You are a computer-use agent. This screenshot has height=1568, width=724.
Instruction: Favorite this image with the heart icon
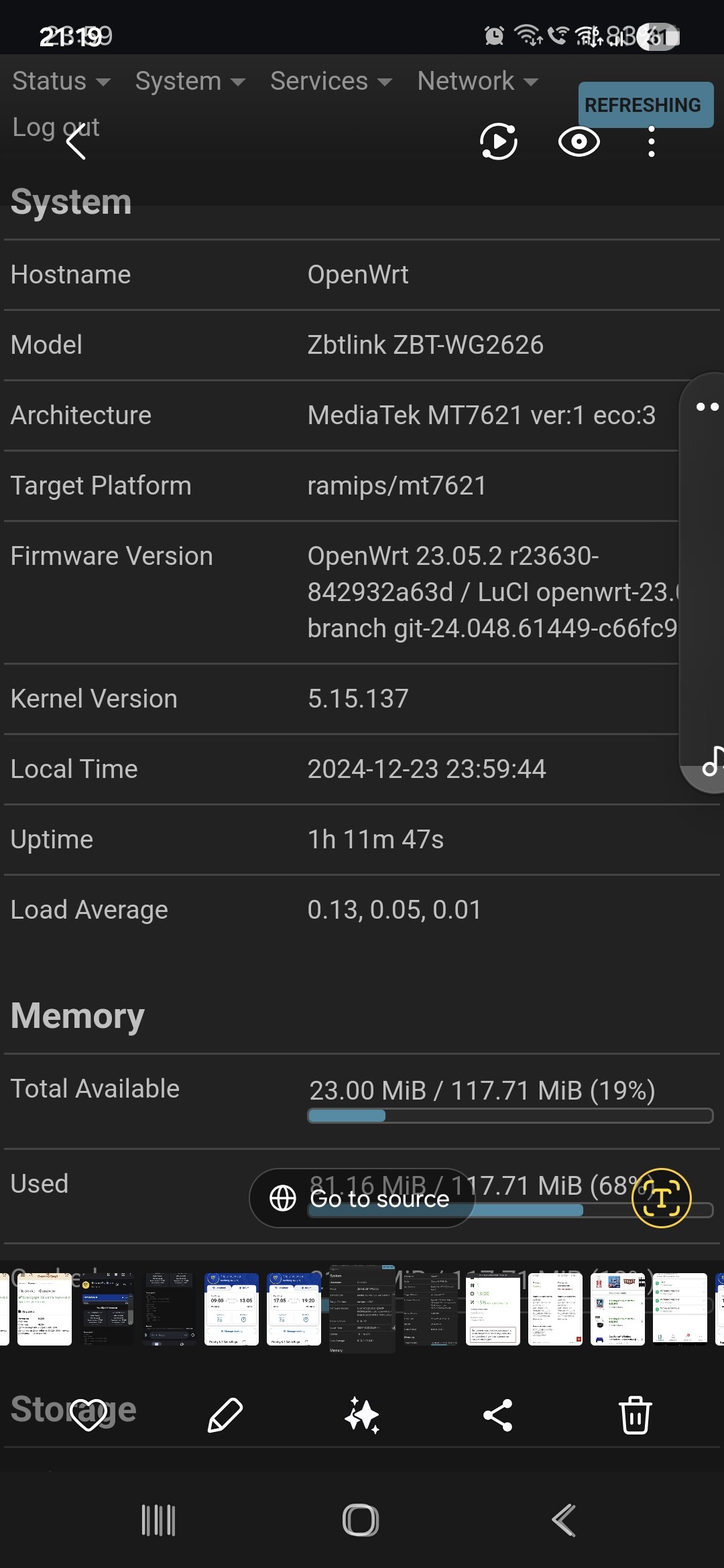(x=88, y=1415)
